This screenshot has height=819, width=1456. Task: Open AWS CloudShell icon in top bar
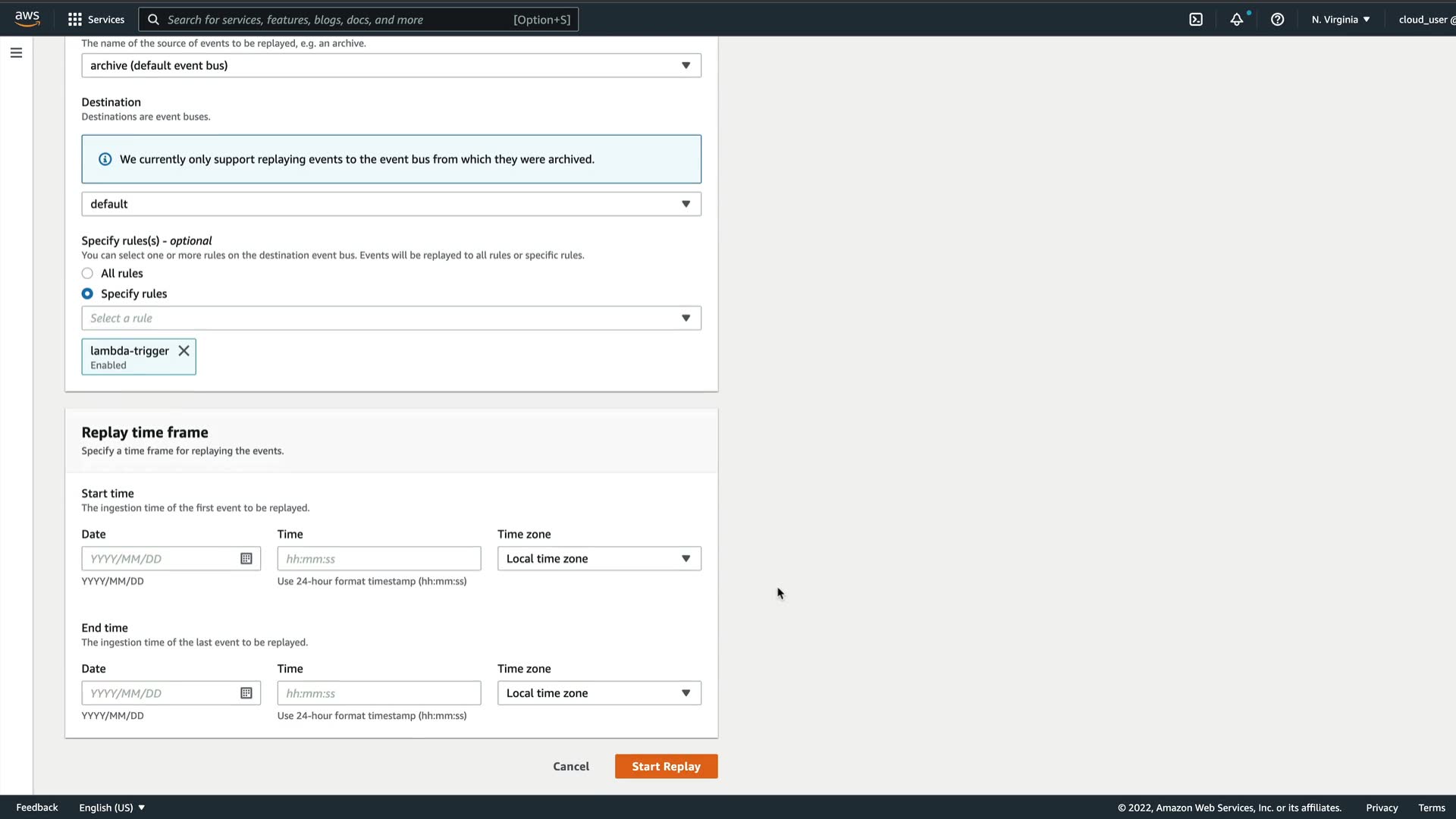[1196, 20]
